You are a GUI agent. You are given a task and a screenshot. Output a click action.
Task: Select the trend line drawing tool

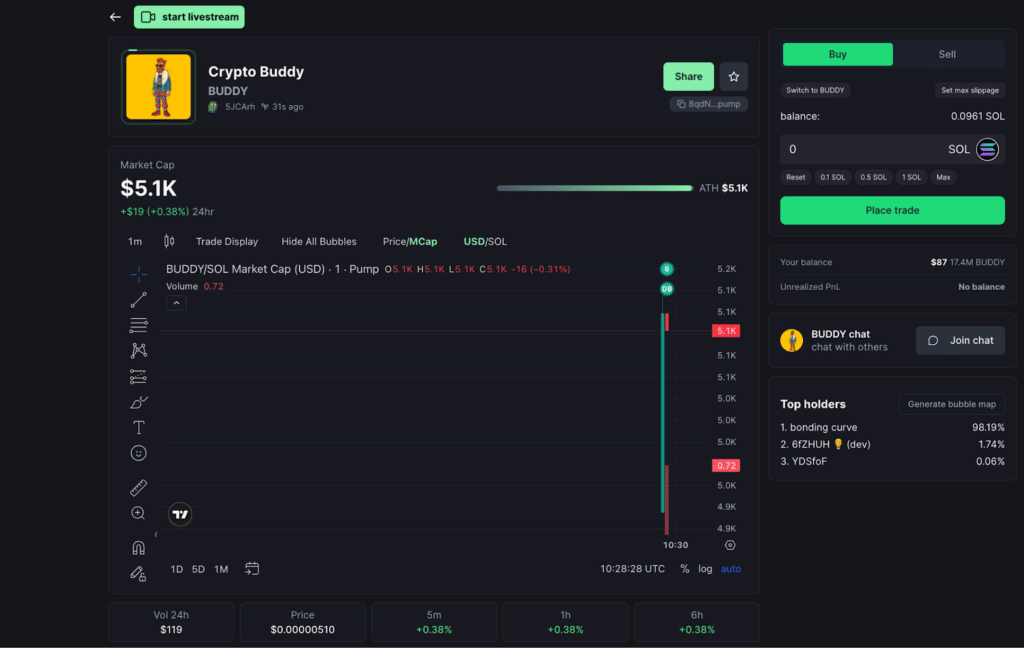click(138, 300)
